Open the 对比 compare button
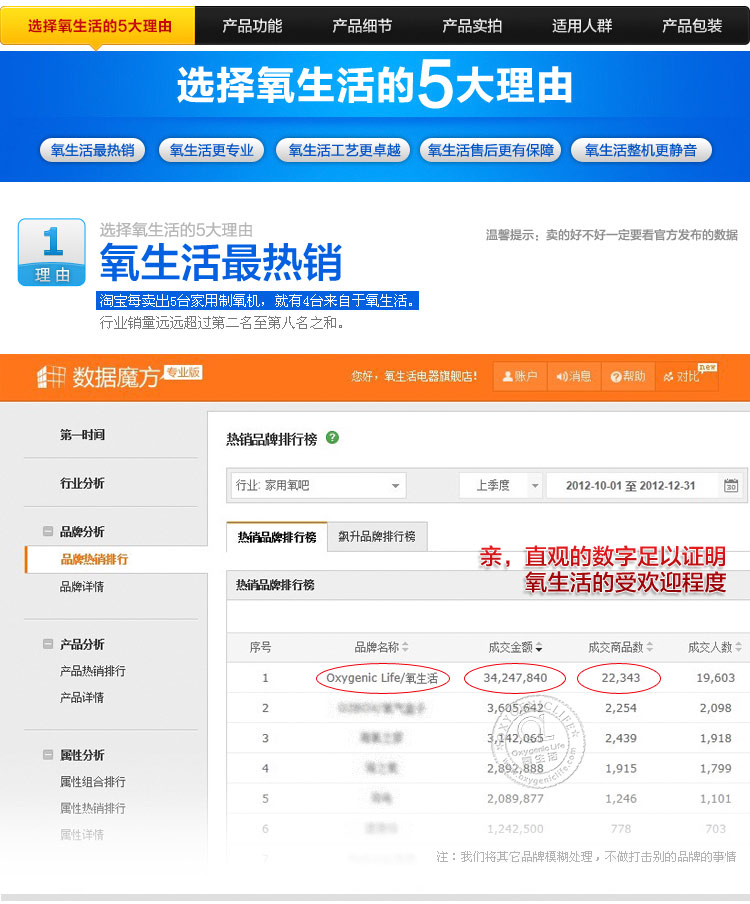The image size is (750, 904). (687, 376)
